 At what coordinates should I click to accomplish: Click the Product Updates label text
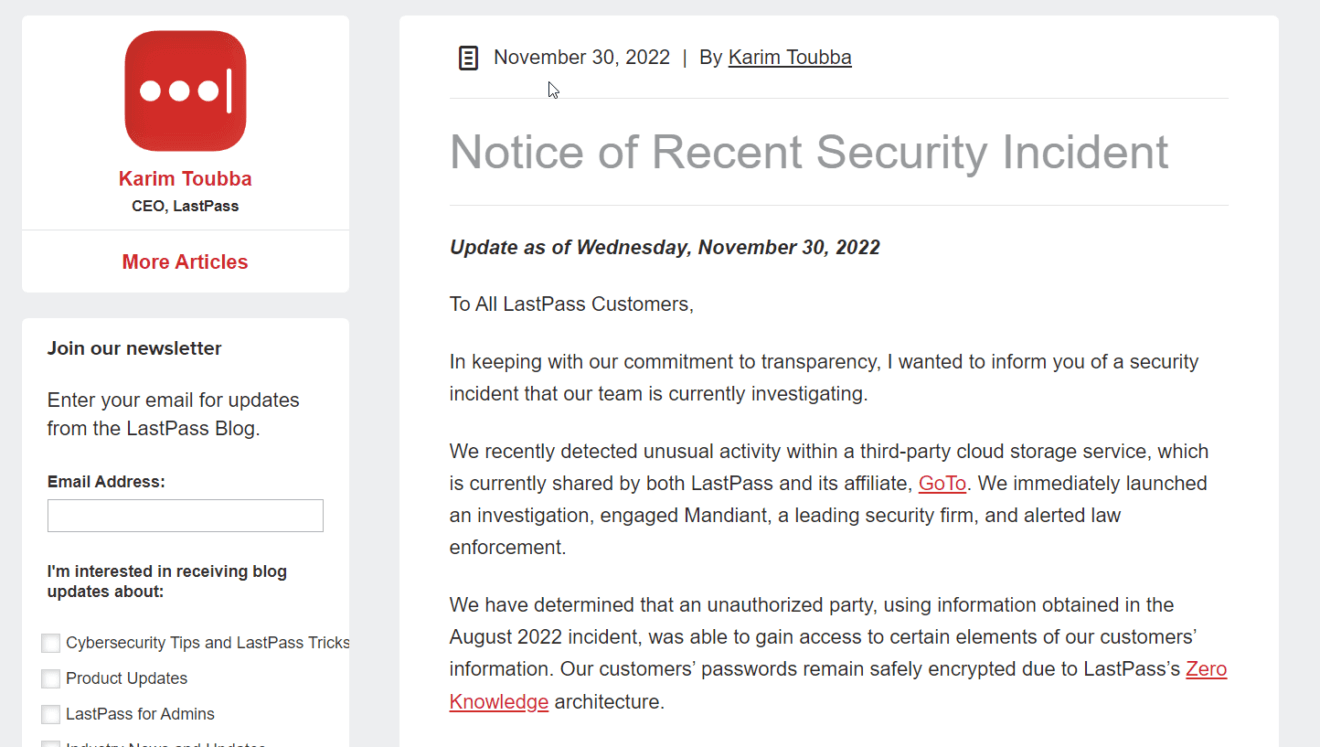[127, 678]
